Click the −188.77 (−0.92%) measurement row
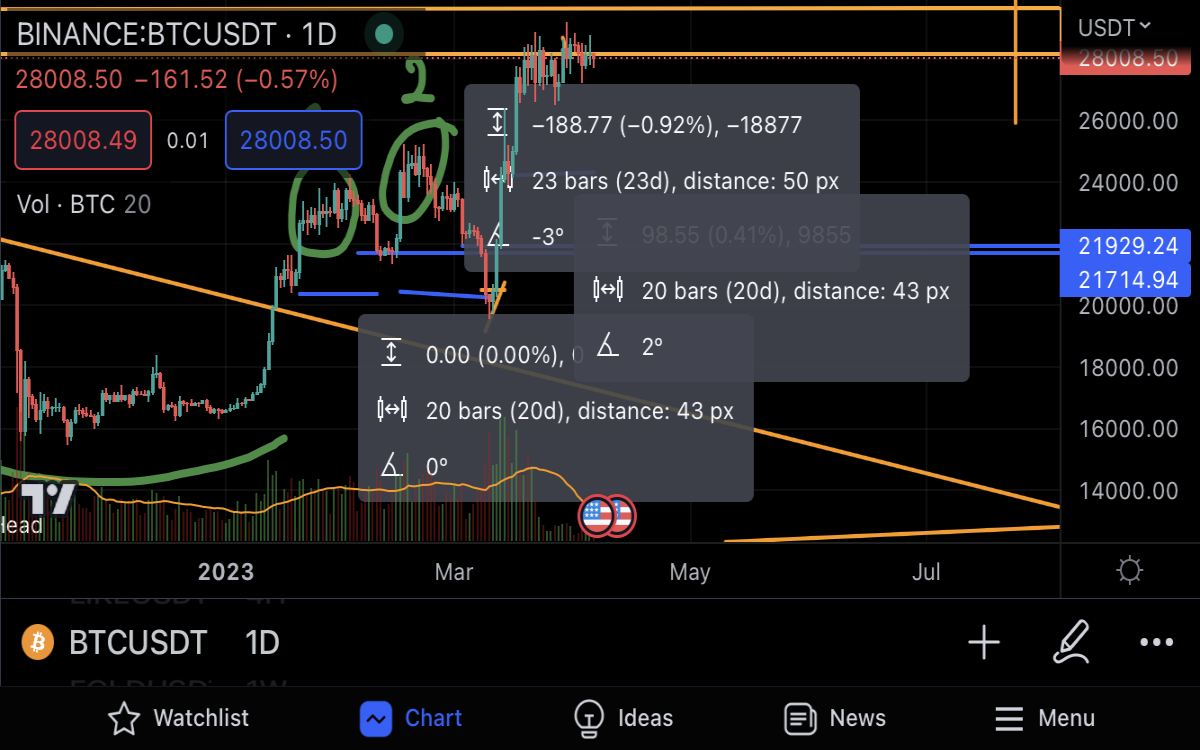Screen dimensions: 1200x750 [667, 125]
